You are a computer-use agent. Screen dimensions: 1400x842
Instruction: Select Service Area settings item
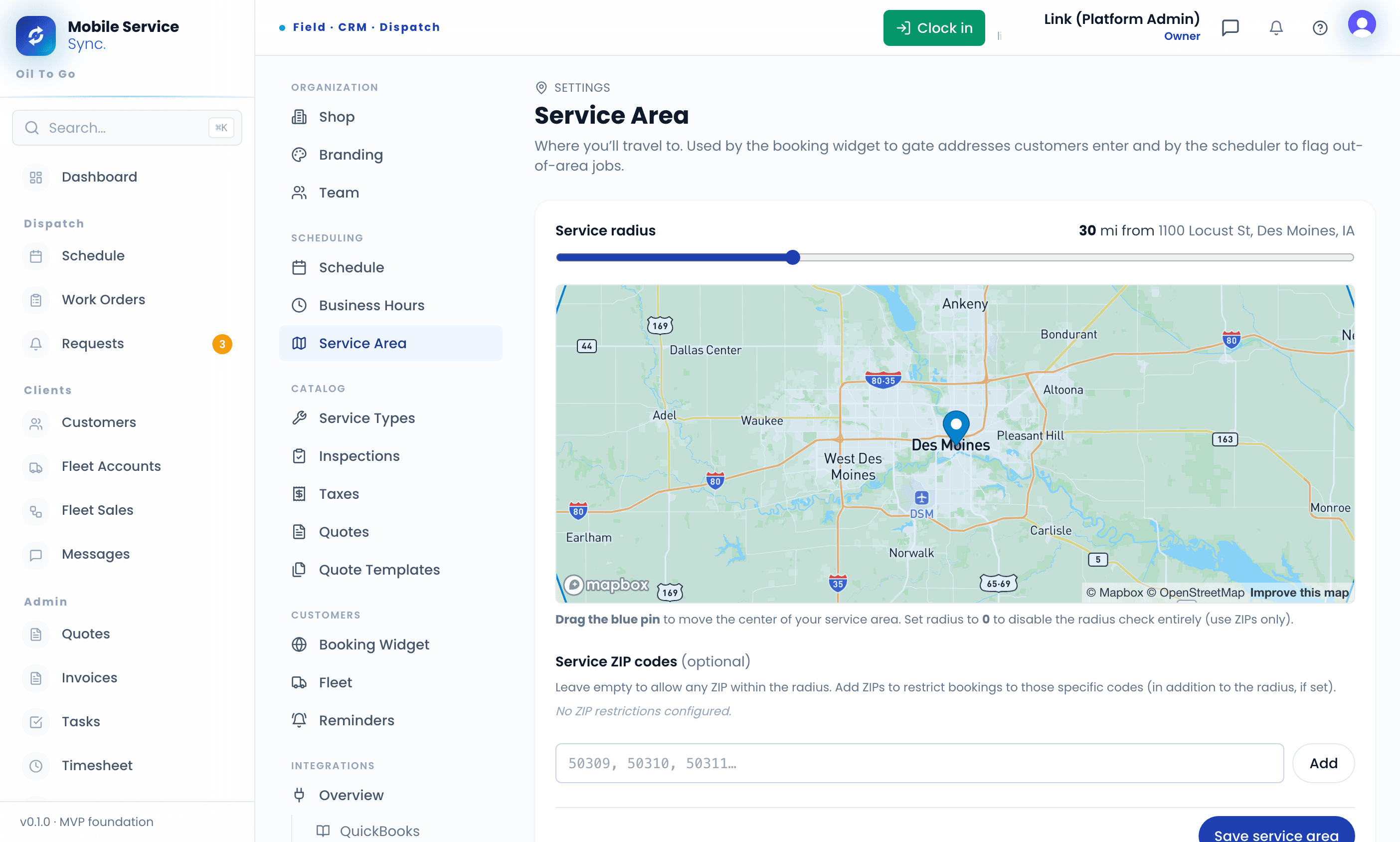(391, 343)
